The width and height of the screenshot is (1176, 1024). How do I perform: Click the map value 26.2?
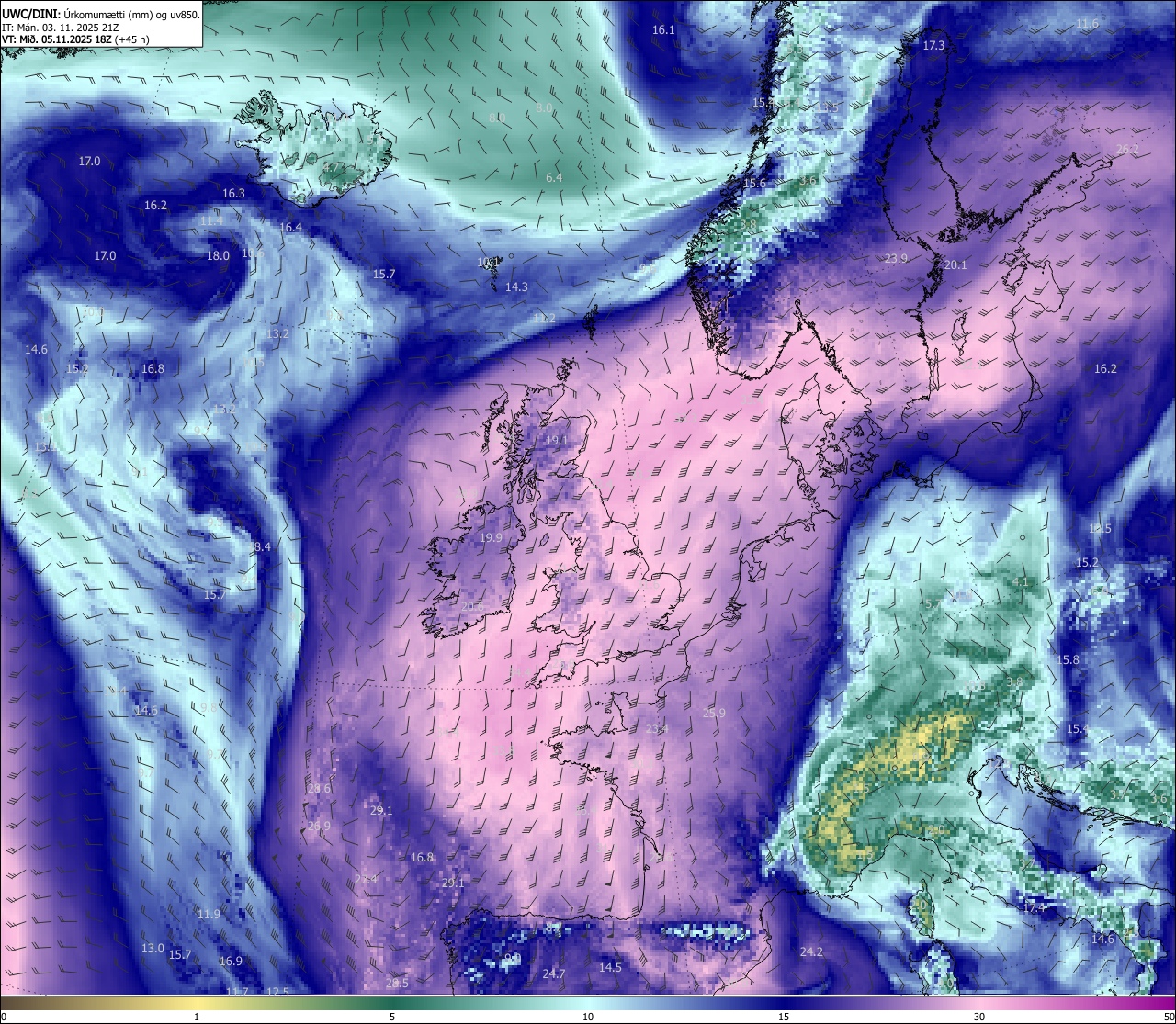pos(1127,150)
